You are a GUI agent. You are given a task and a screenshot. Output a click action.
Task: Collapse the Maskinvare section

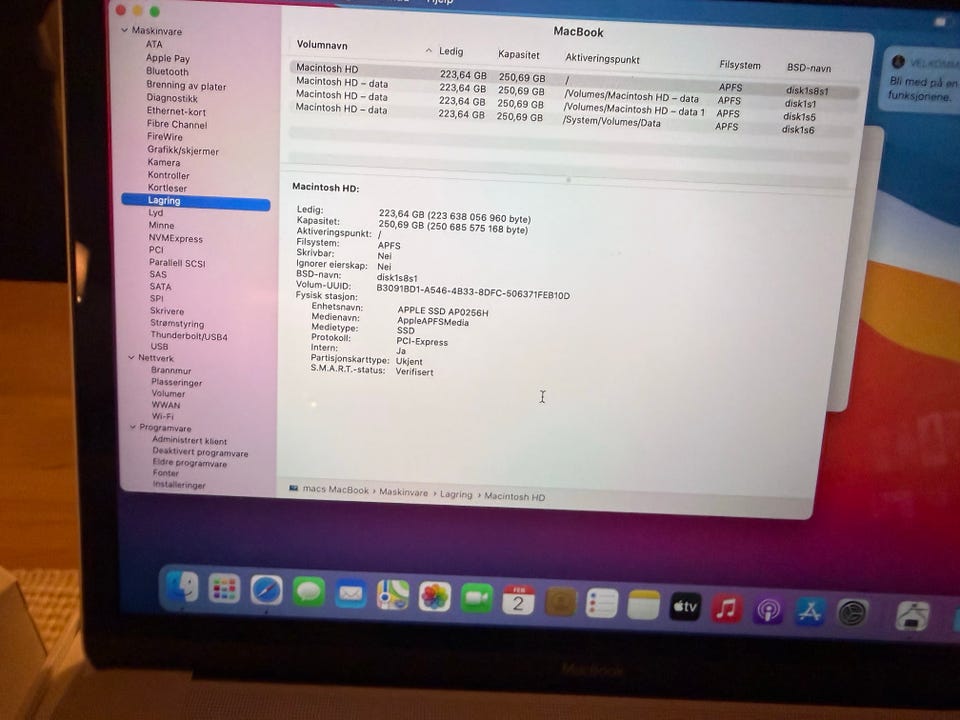click(x=124, y=29)
